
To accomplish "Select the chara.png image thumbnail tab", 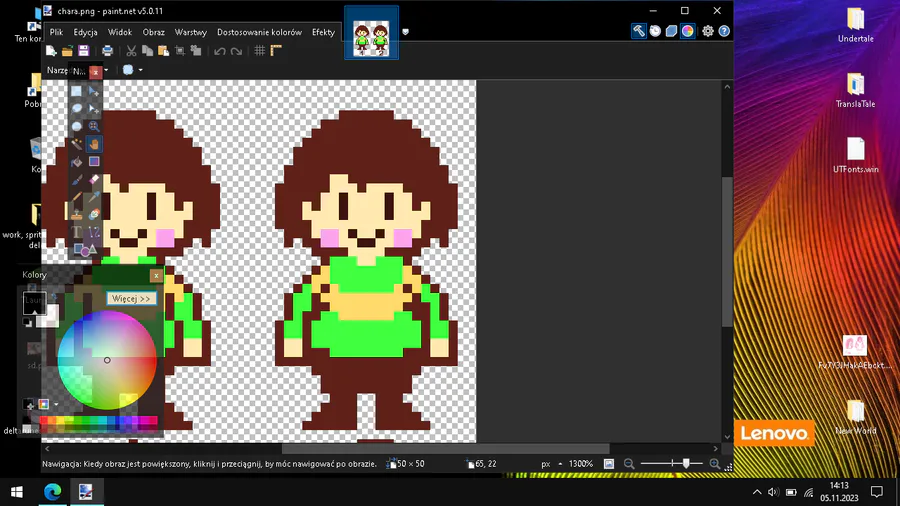I will [x=371, y=32].
